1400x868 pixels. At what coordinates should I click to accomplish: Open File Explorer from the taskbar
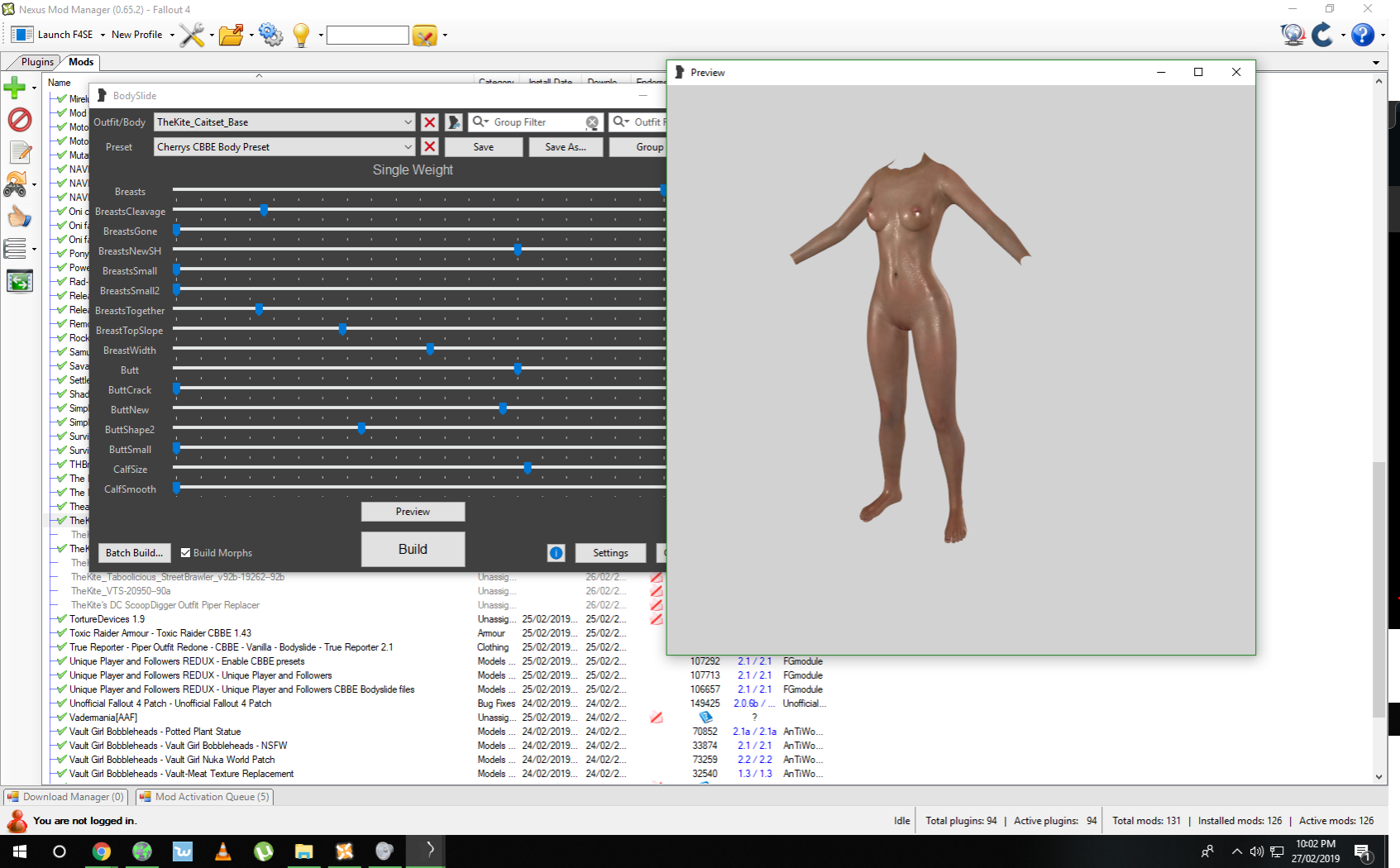pyautogui.click(x=303, y=851)
